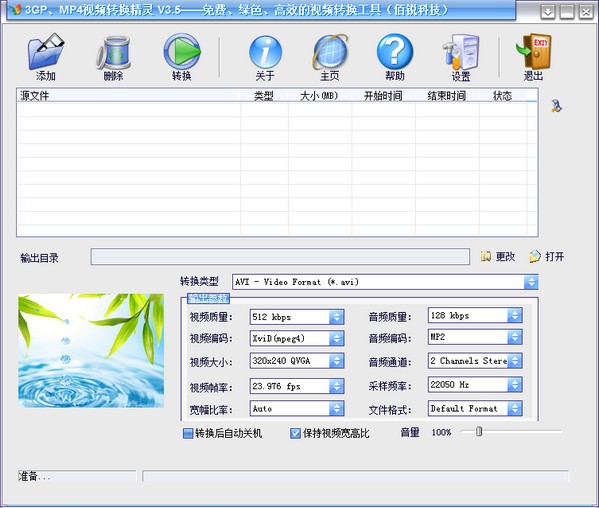This screenshot has width=599, height=508.
Task: Start conversion with the 转换 play icon
Action: [182, 52]
